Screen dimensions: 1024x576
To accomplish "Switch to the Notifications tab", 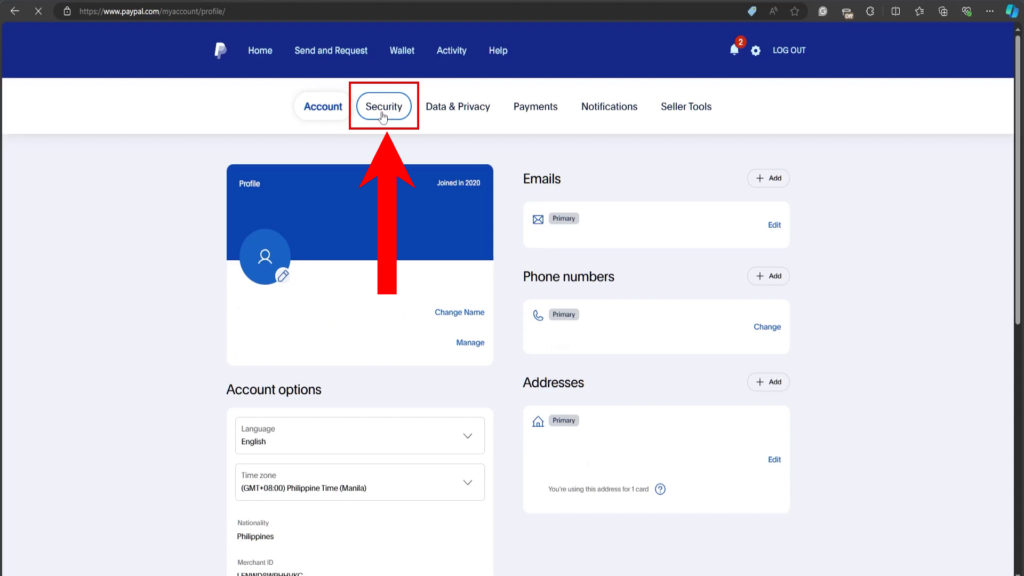I will pos(609,106).
